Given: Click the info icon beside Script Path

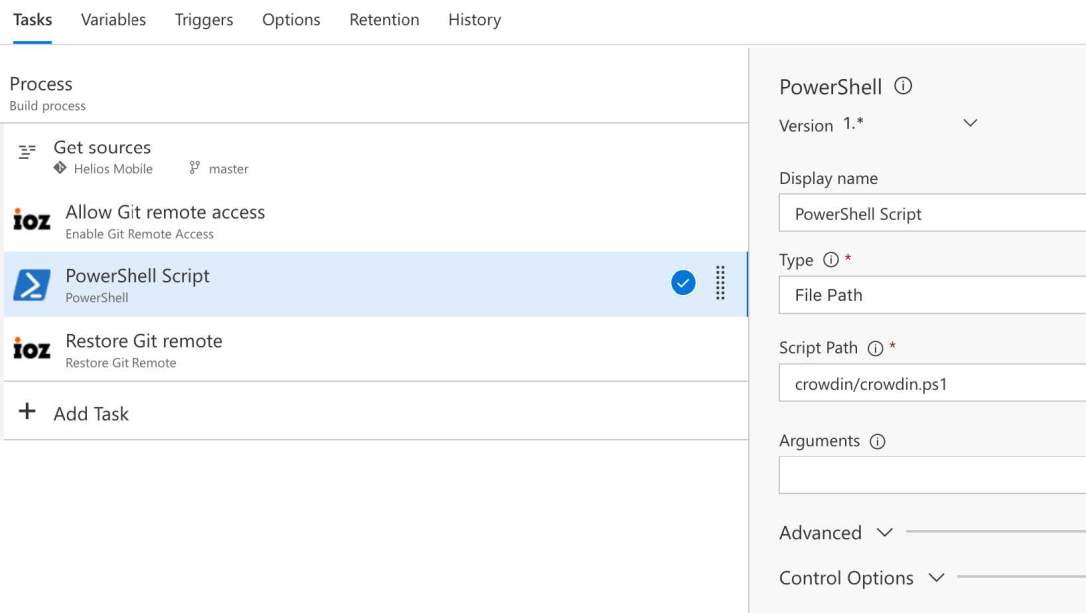Looking at the screenshot, I should point(875,348).
